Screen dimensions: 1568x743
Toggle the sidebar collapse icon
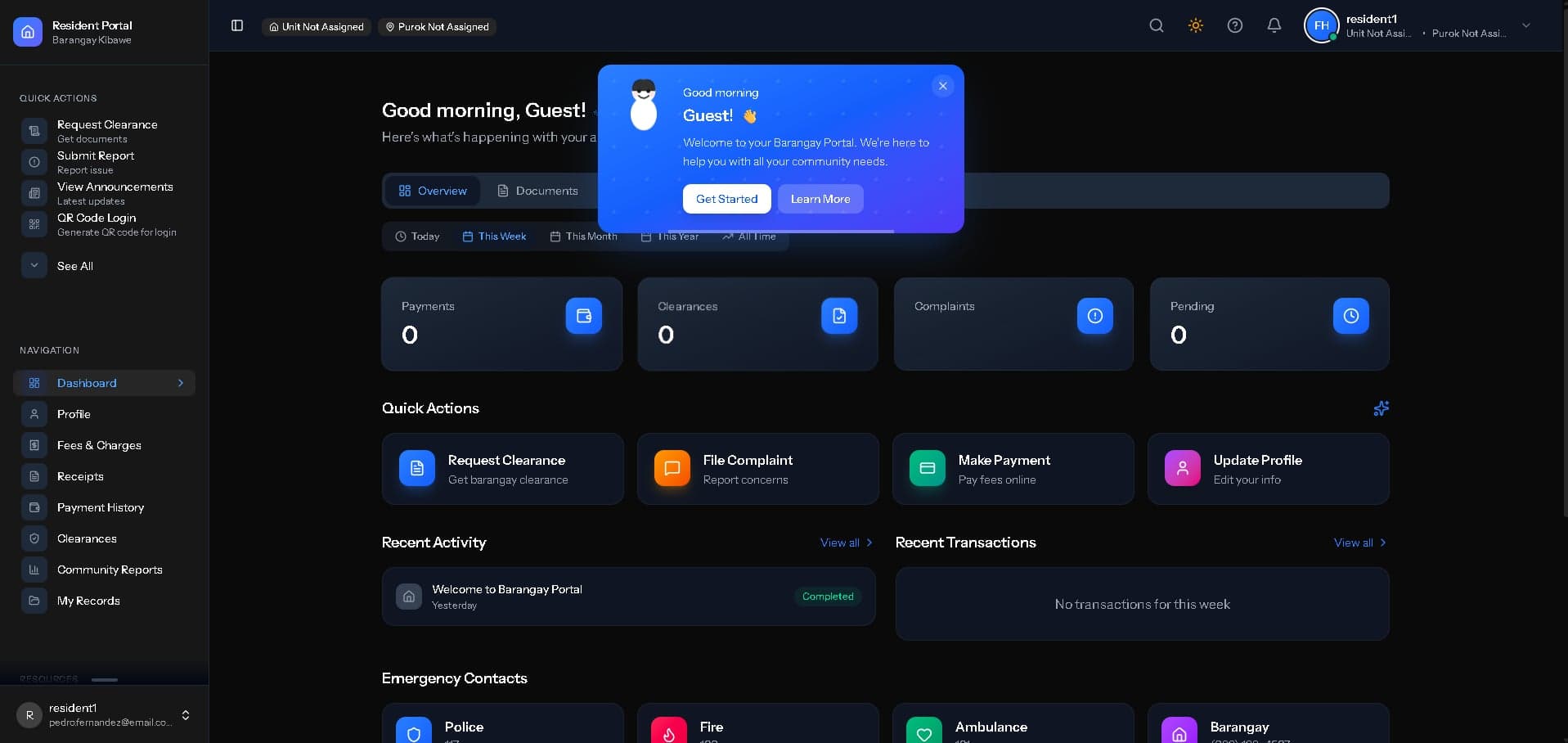click(x=237, y=25)
